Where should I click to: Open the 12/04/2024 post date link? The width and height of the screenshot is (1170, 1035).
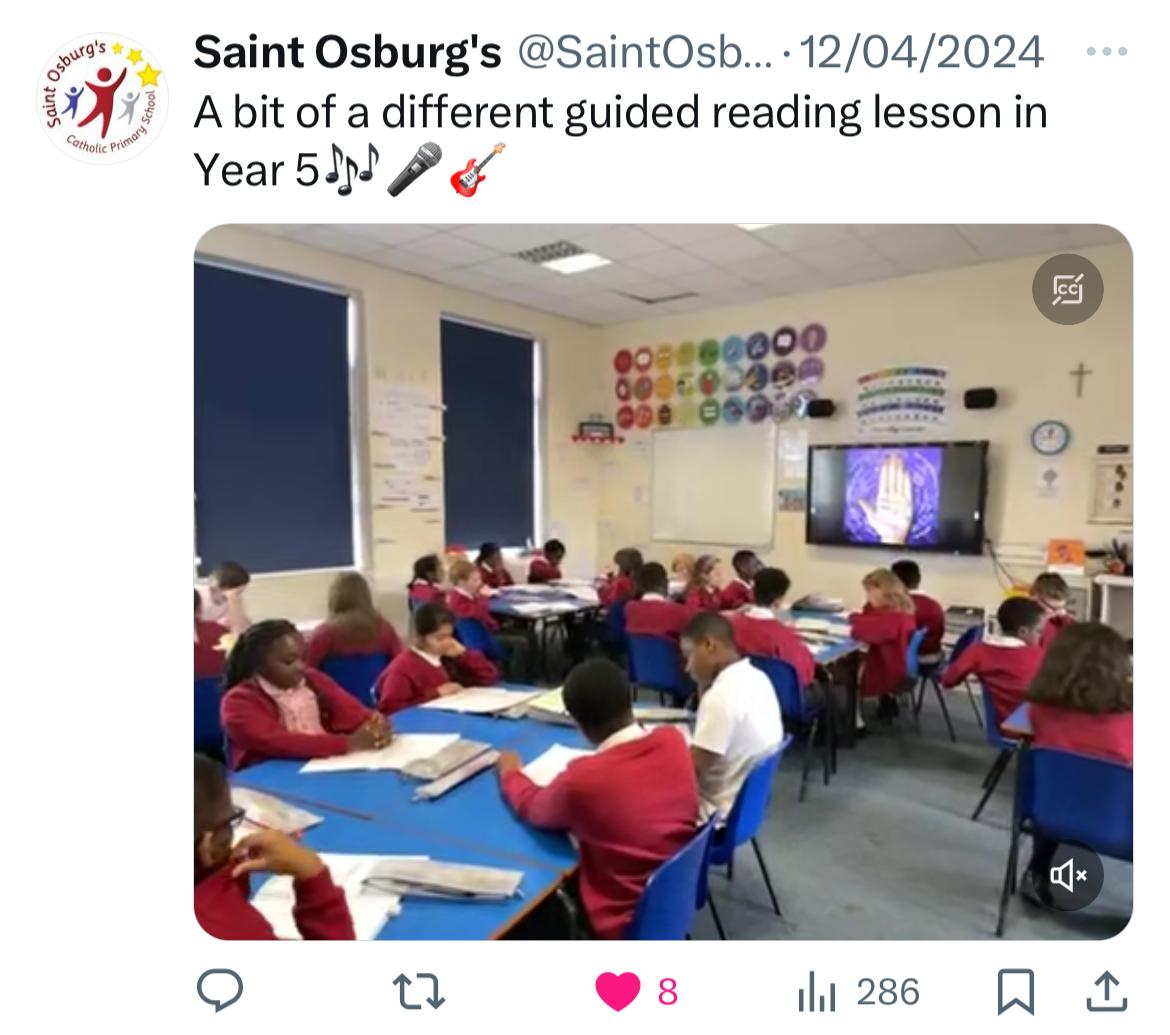(921, 51)
